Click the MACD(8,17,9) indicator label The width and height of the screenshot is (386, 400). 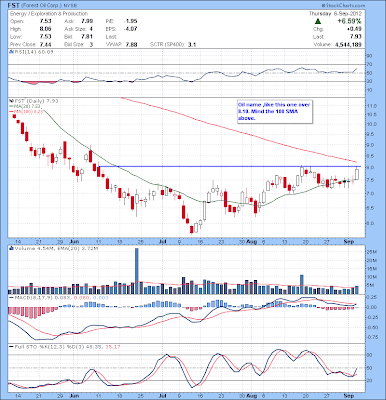pos(34,297)
